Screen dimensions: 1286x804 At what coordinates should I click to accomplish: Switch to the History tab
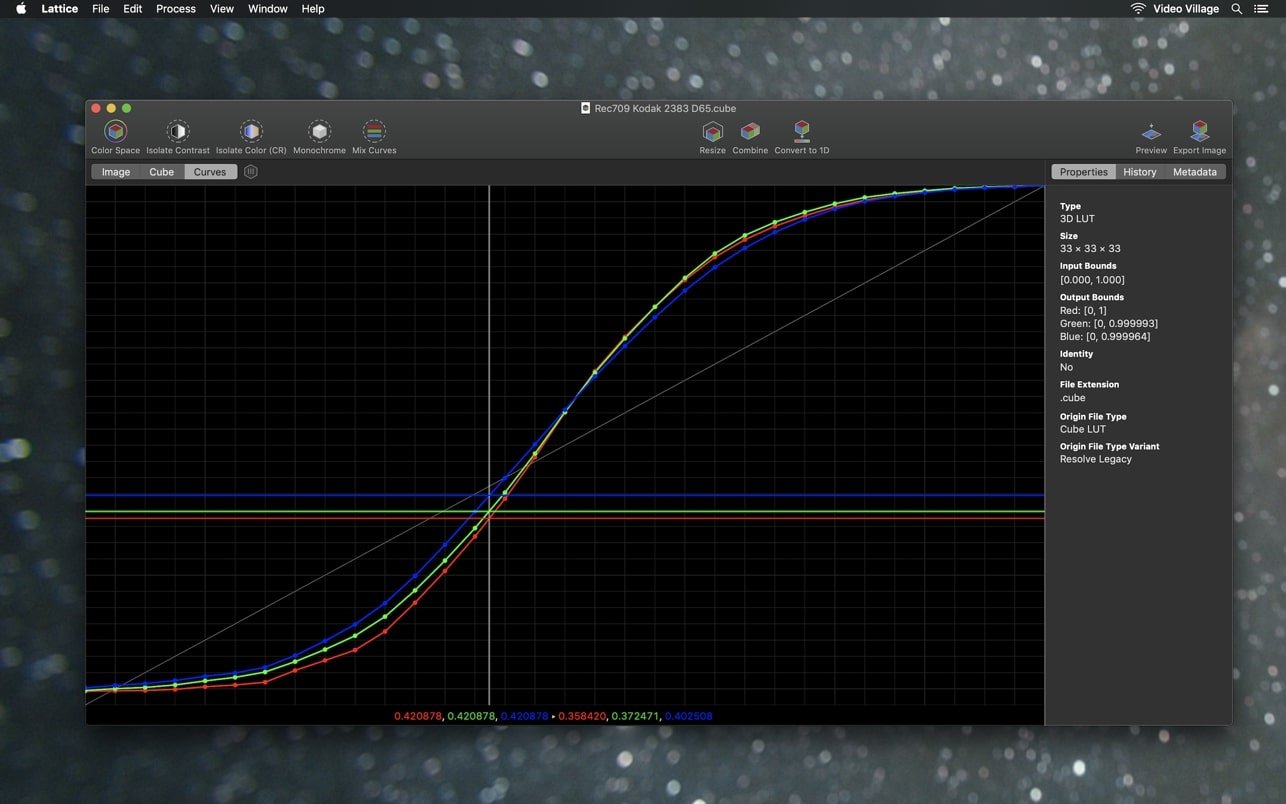pos(1139,172)
